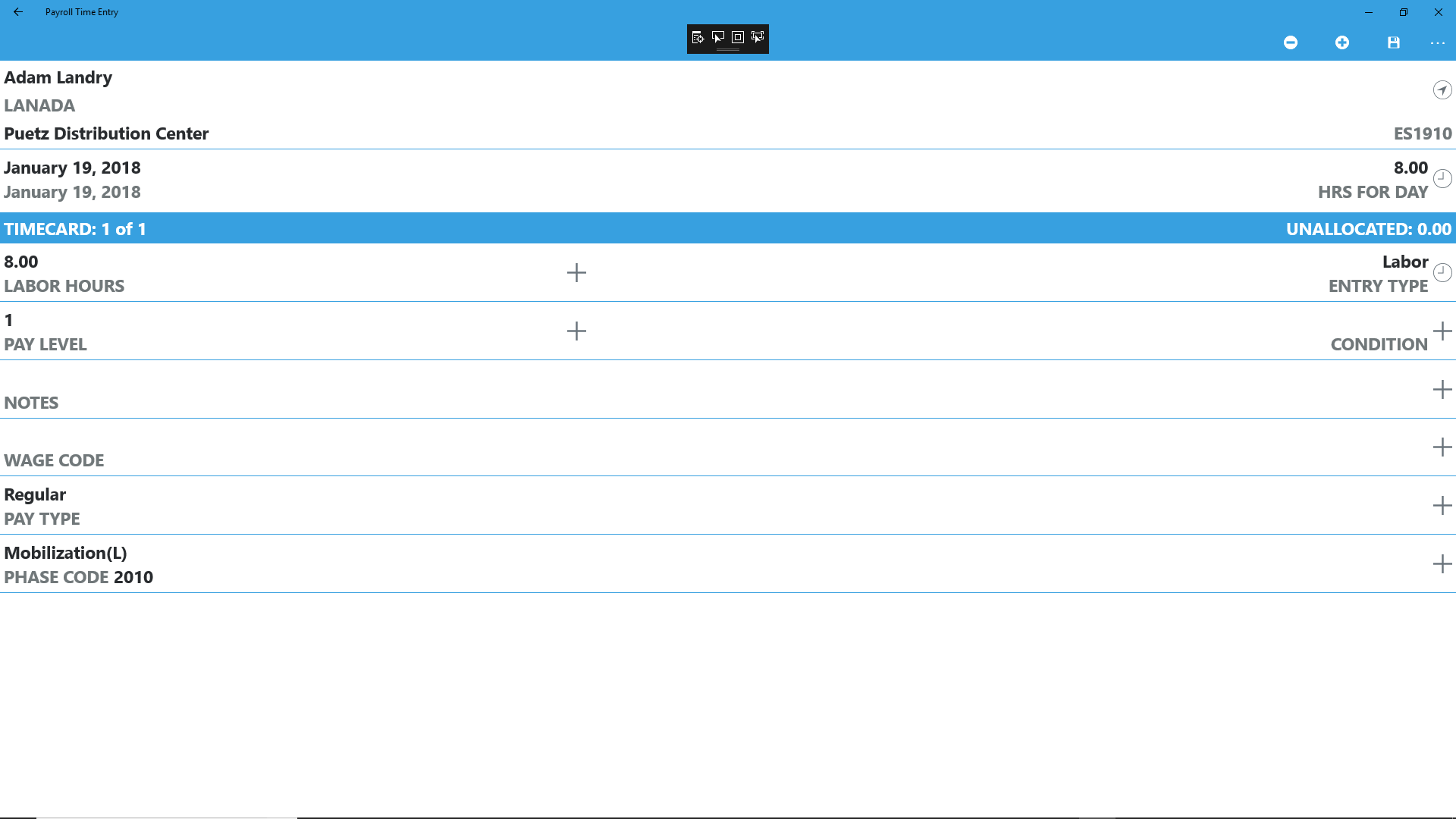Add notes using the Notes plus button
Viewport: 1456px width, 819px height.
[x=1442, y=389]
